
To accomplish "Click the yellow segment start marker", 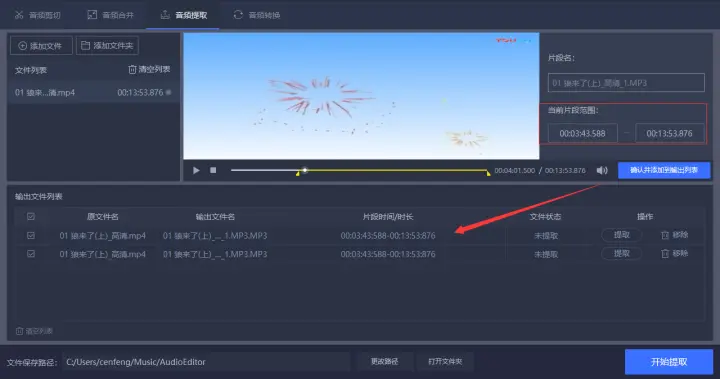I will 298,173.
